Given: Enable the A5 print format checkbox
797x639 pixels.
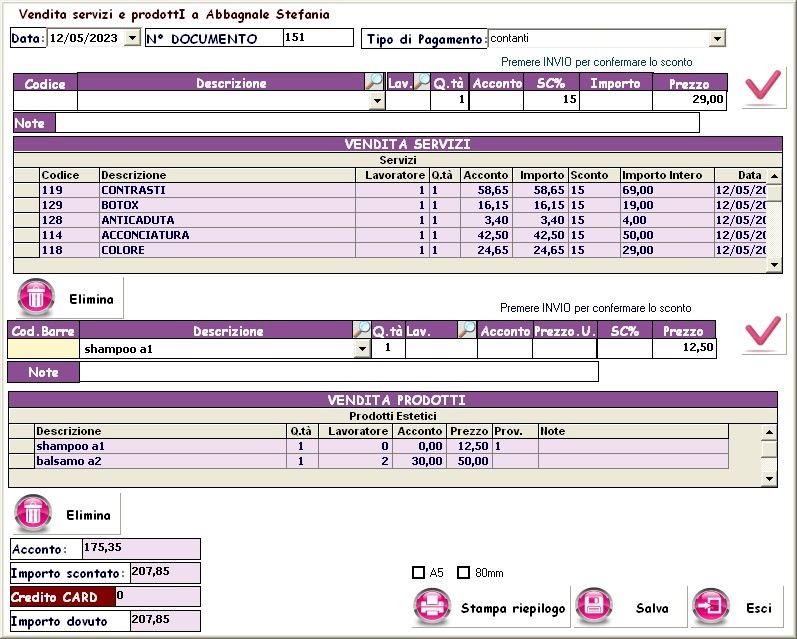Looking at the screenshot, I should [x=418, y=573].
